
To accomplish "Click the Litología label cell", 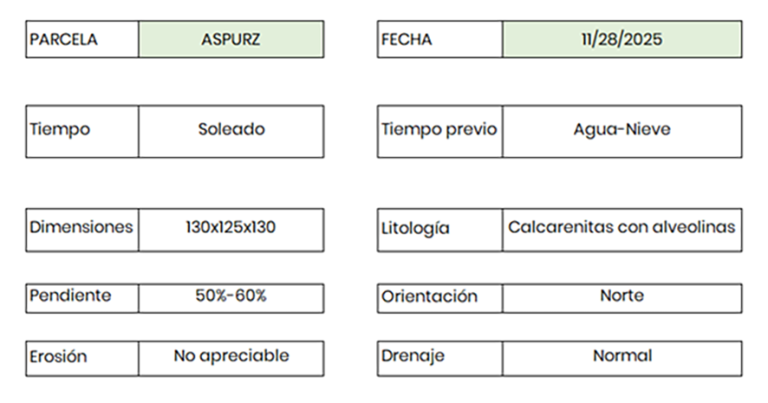I will (x=440, y=229).
